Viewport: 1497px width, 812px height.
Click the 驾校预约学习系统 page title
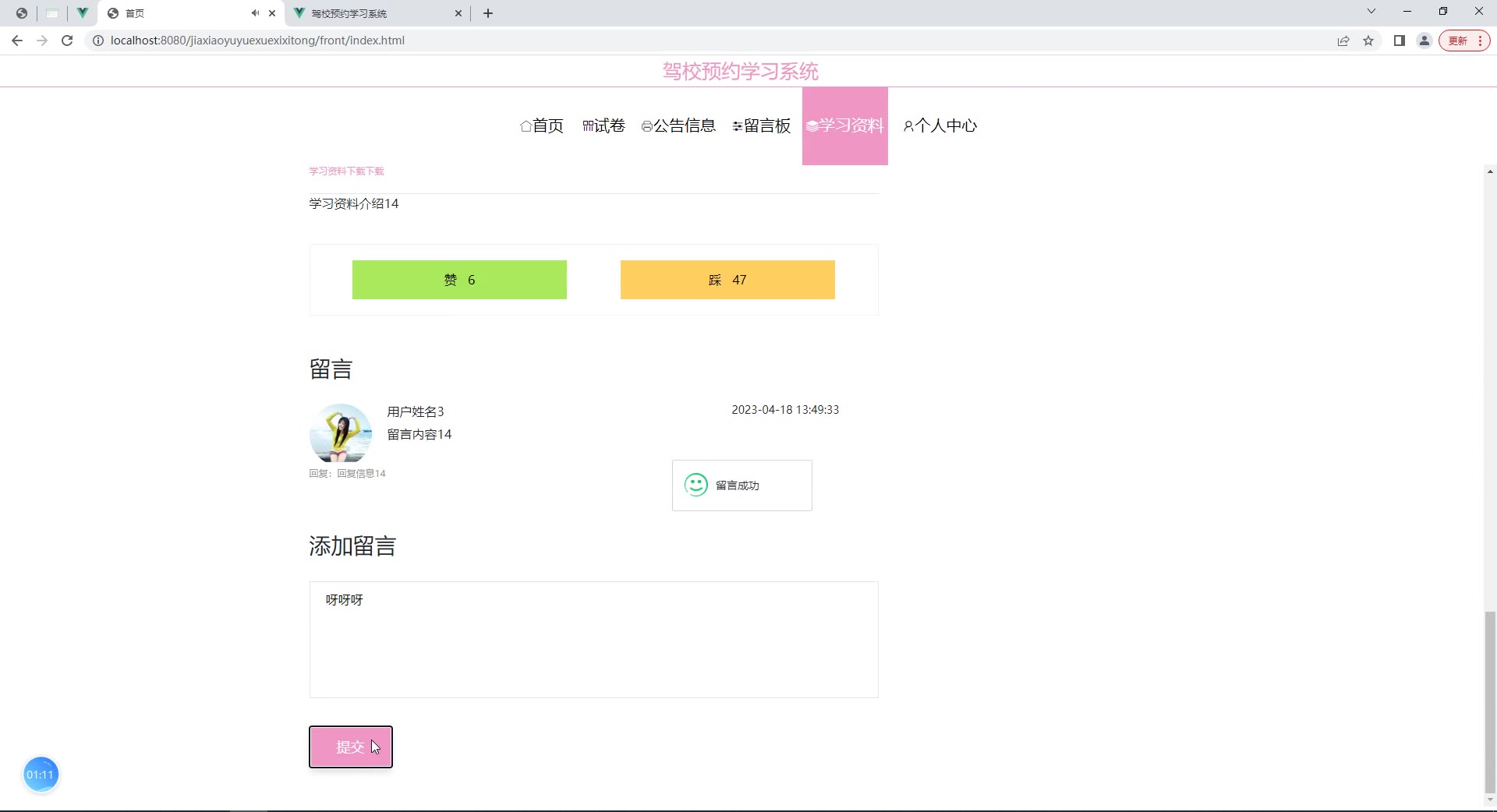tap(741, 72)
